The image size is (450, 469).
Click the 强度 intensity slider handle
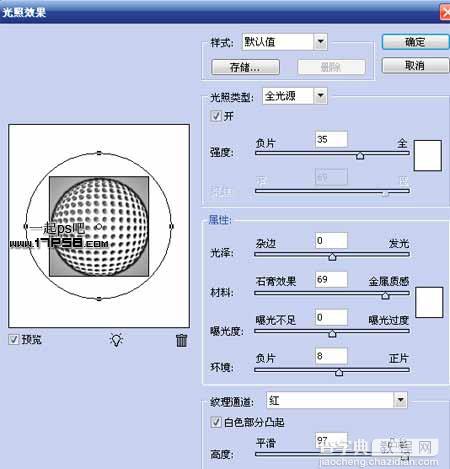click(x=360, y=155)
